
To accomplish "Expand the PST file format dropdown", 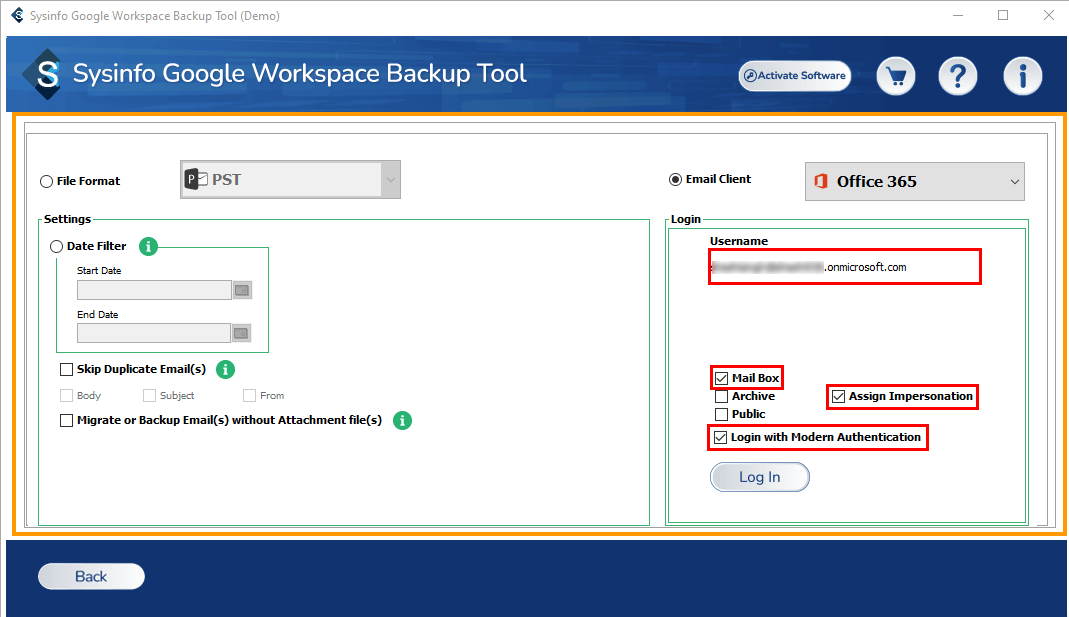I will [x=391, y=180].
